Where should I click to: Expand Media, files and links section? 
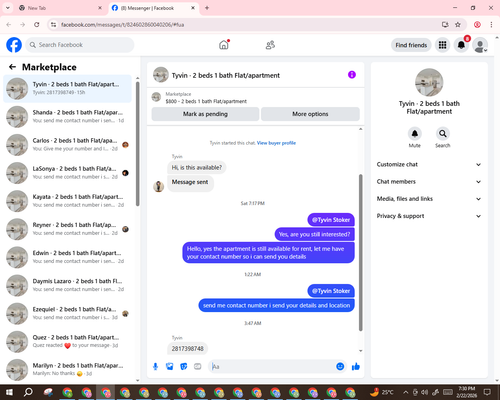[x=429, y=199]
